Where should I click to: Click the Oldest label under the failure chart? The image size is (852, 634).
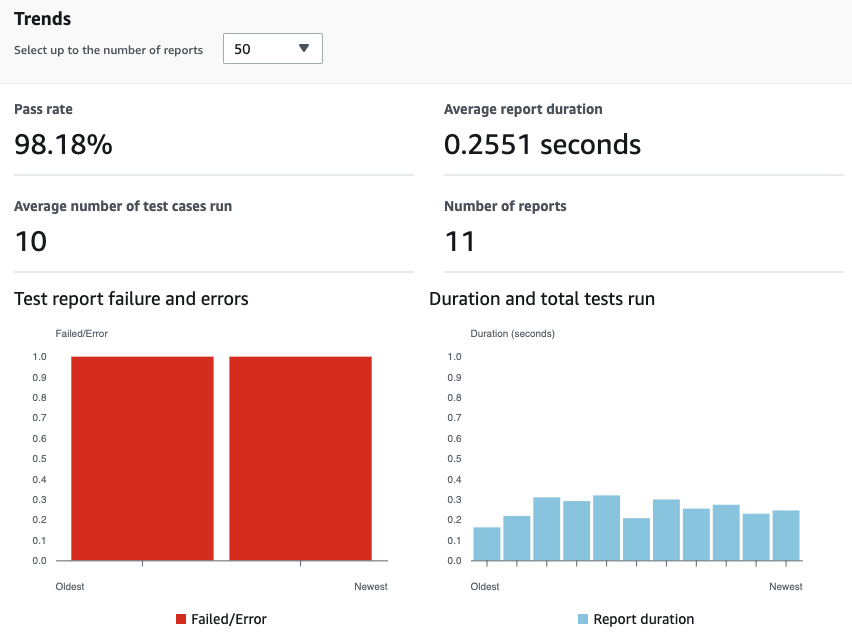70,587
